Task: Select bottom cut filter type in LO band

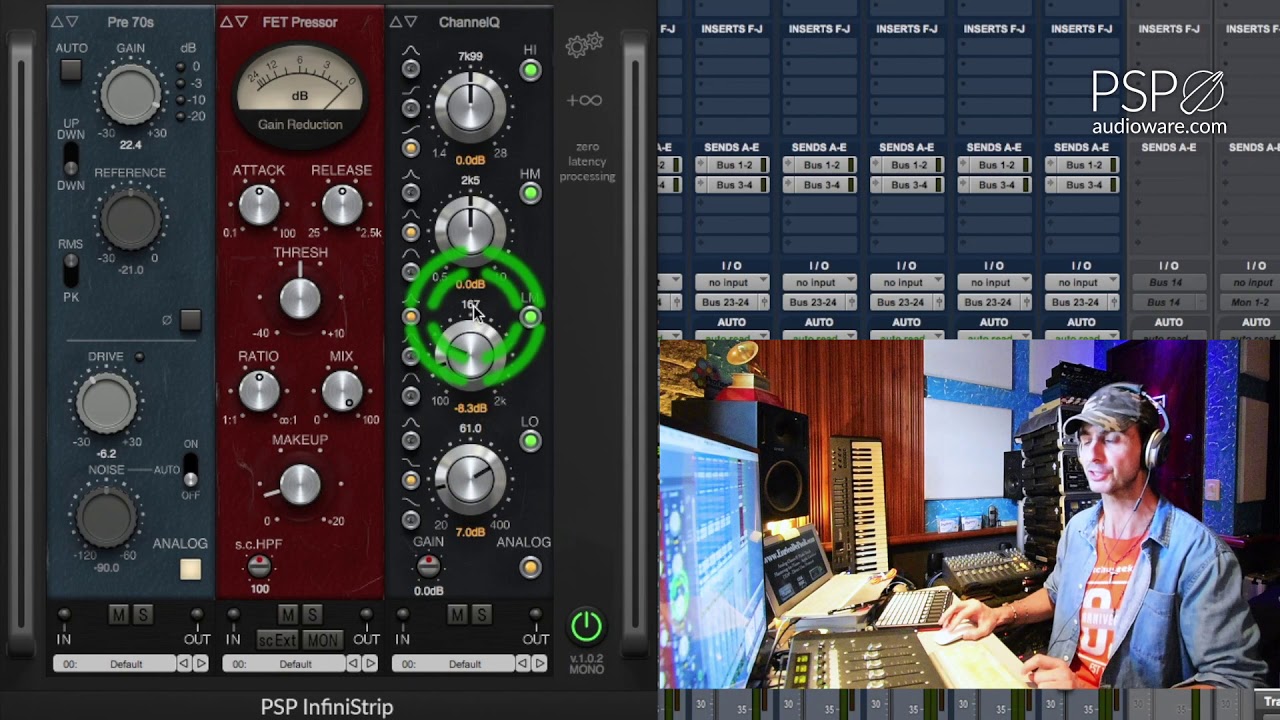Action: (x=411, y=520)
